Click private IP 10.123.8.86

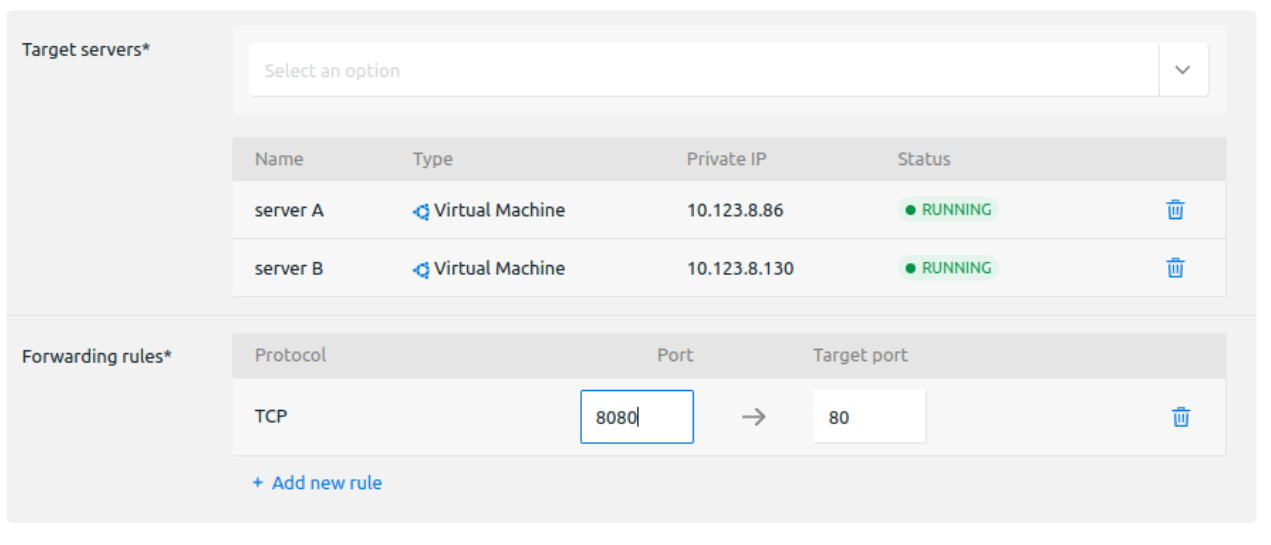735,211
